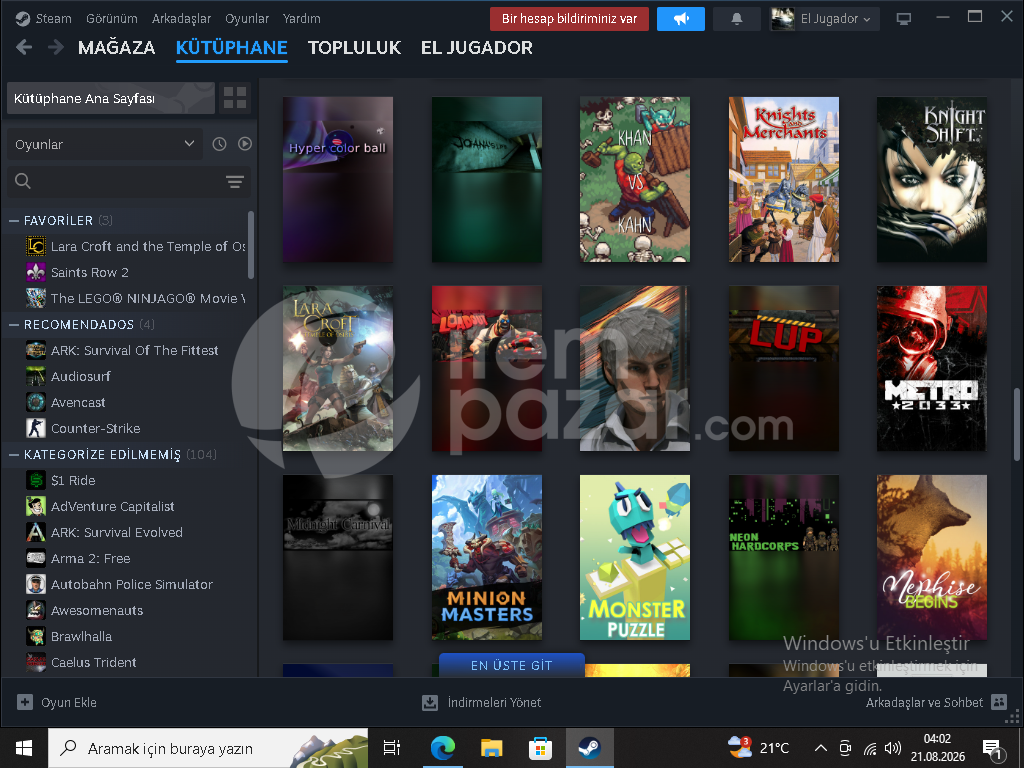Click the downloads icon beside İndirmeleri Yönet
The image size is (1024, 768).
430,703
